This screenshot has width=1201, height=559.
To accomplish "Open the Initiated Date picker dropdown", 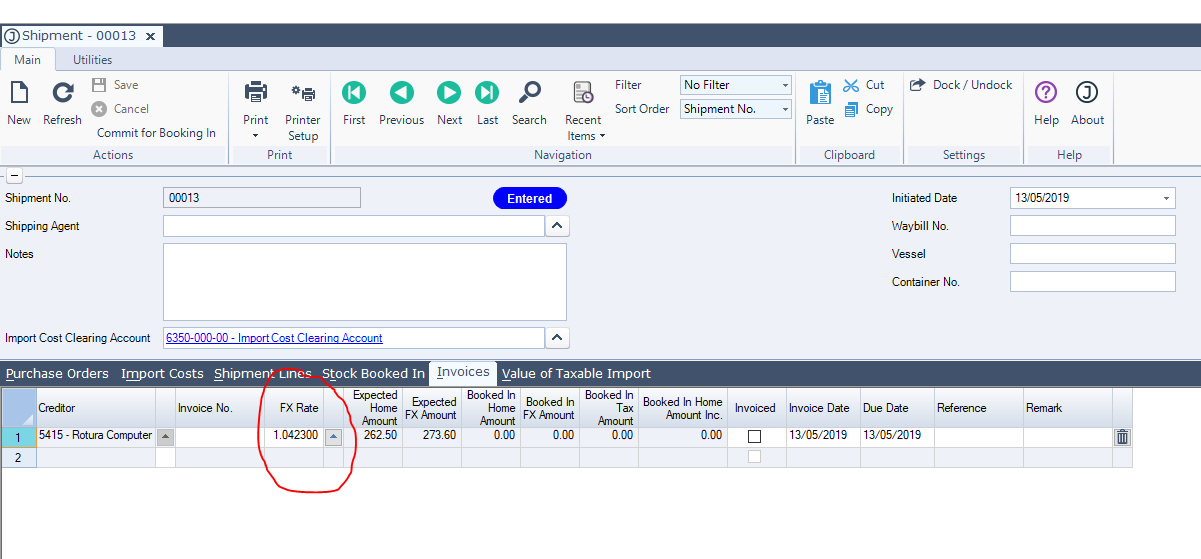I will coord(1166,198).
